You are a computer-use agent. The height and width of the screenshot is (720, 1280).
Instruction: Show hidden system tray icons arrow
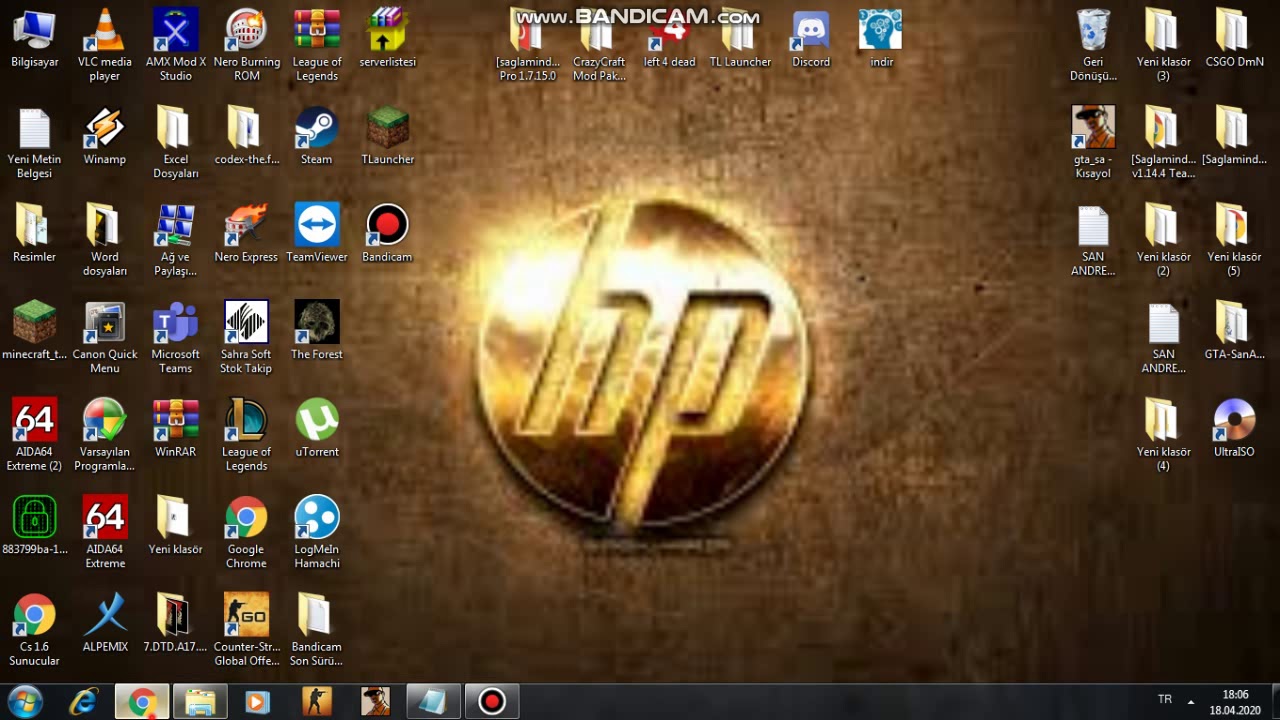[x=1190, y=701]
